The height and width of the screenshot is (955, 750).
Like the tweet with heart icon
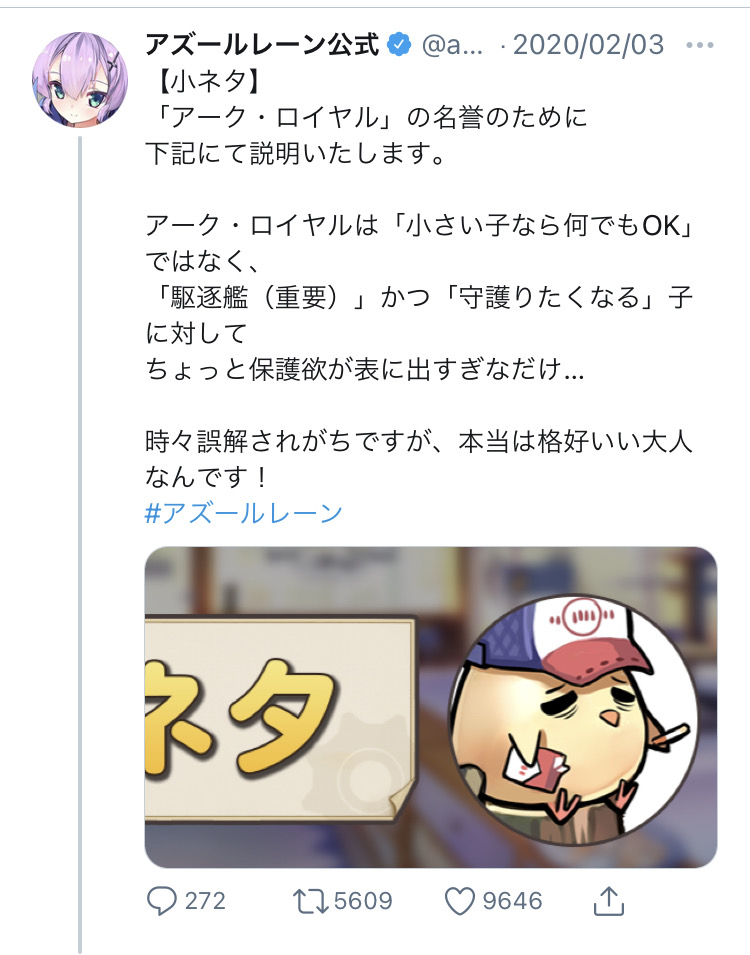(459, 901)
